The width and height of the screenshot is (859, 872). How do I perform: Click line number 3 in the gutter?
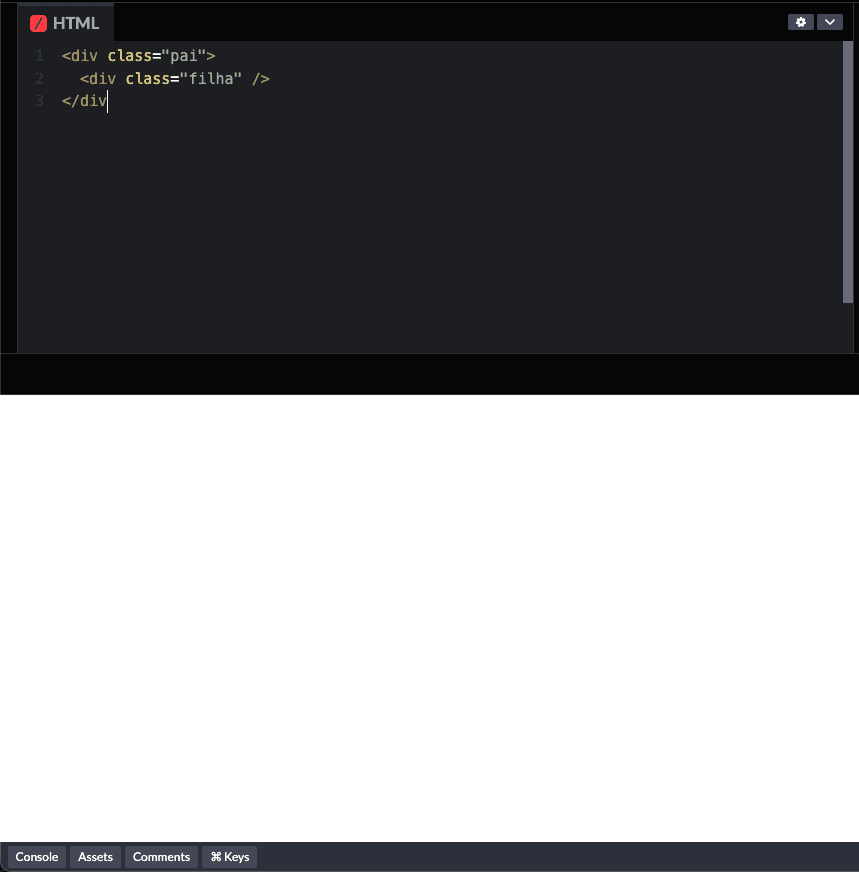tap(39, 100)
